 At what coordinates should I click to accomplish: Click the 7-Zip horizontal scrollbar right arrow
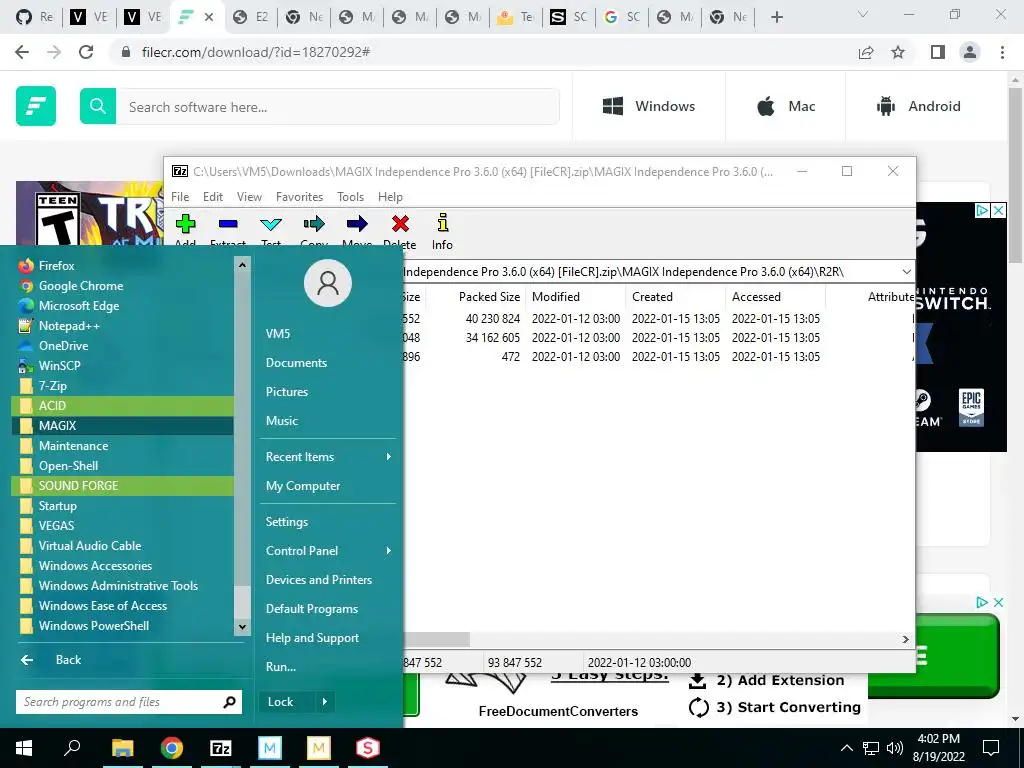pyautogui.click(x=906, y=639)
